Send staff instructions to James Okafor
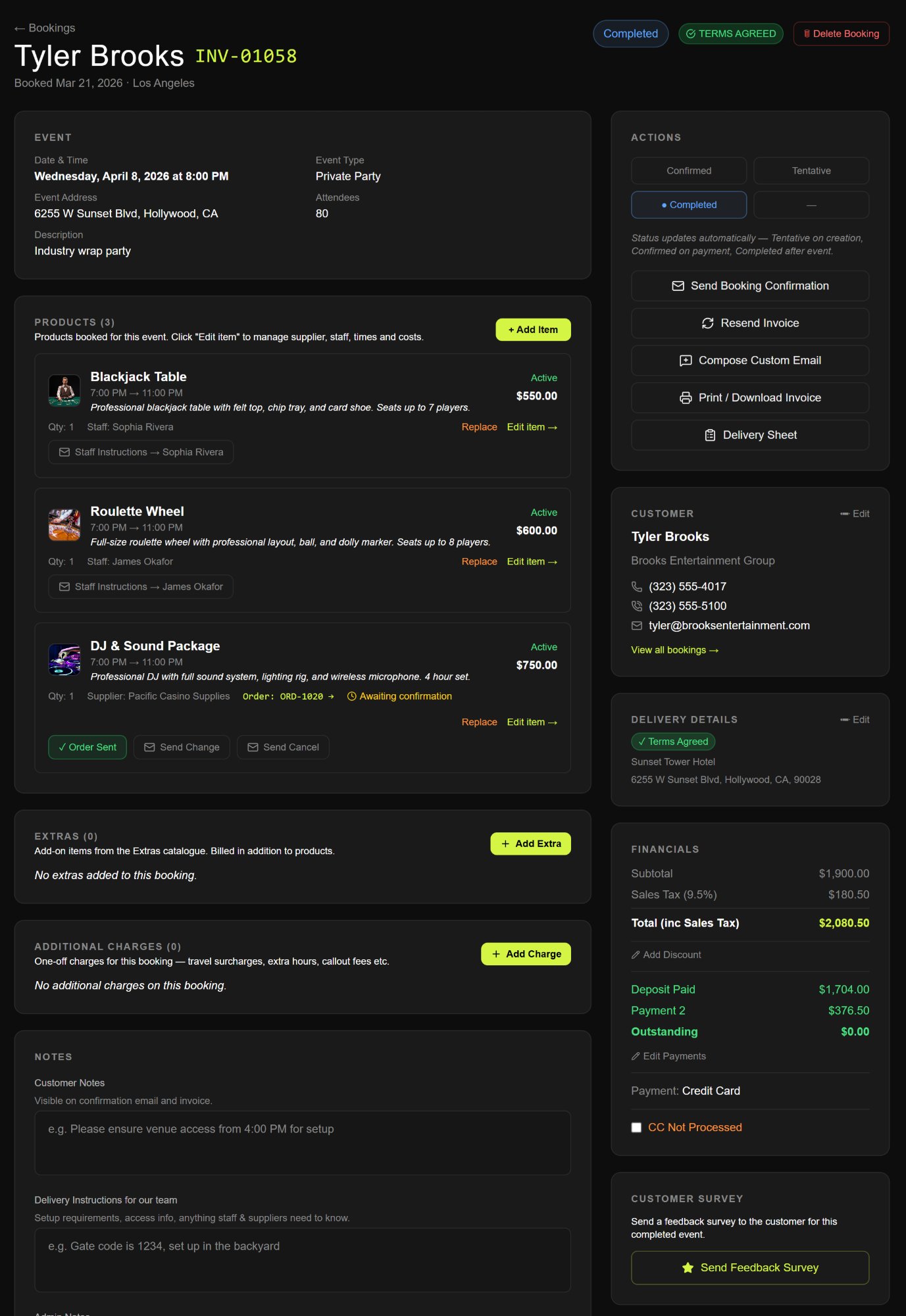 coord(141,586)
